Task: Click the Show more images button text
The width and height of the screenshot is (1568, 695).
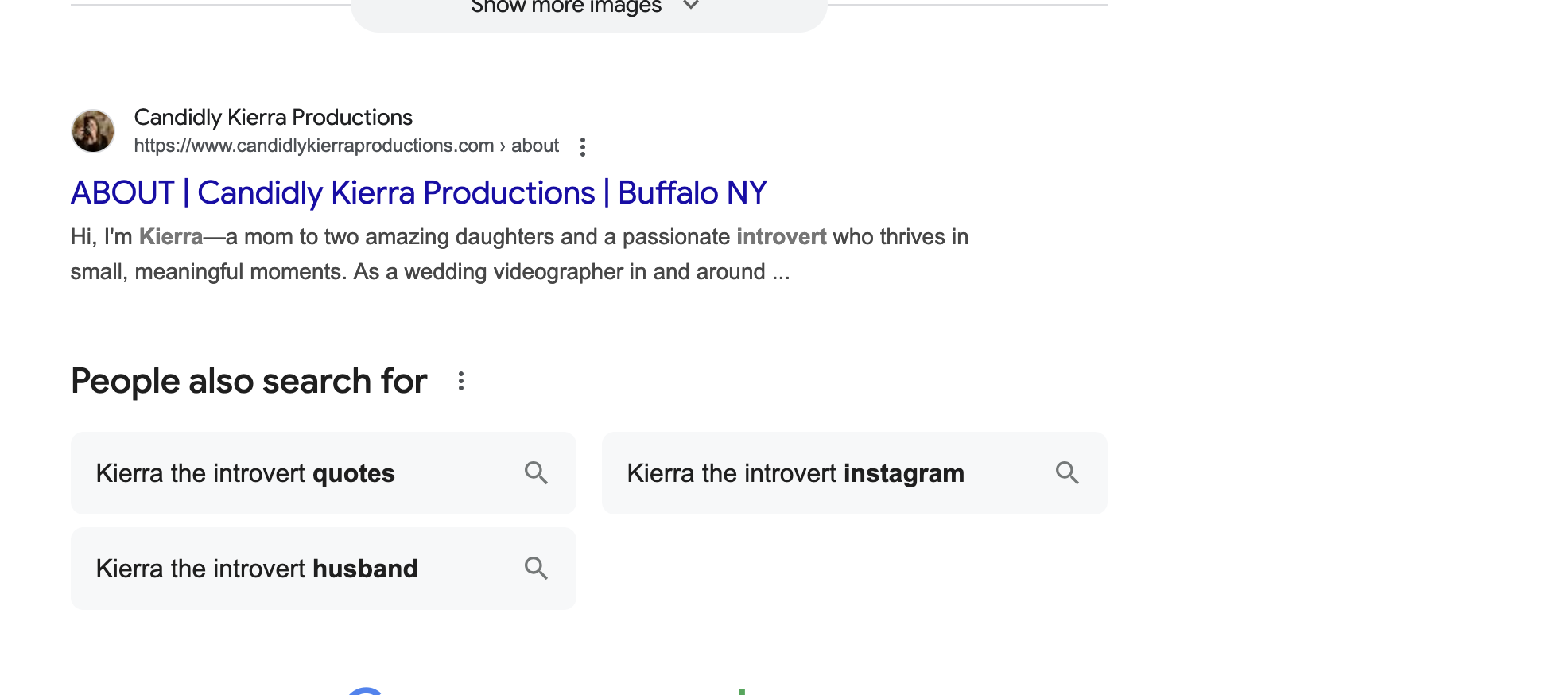Action: click(x=565, y=7)
